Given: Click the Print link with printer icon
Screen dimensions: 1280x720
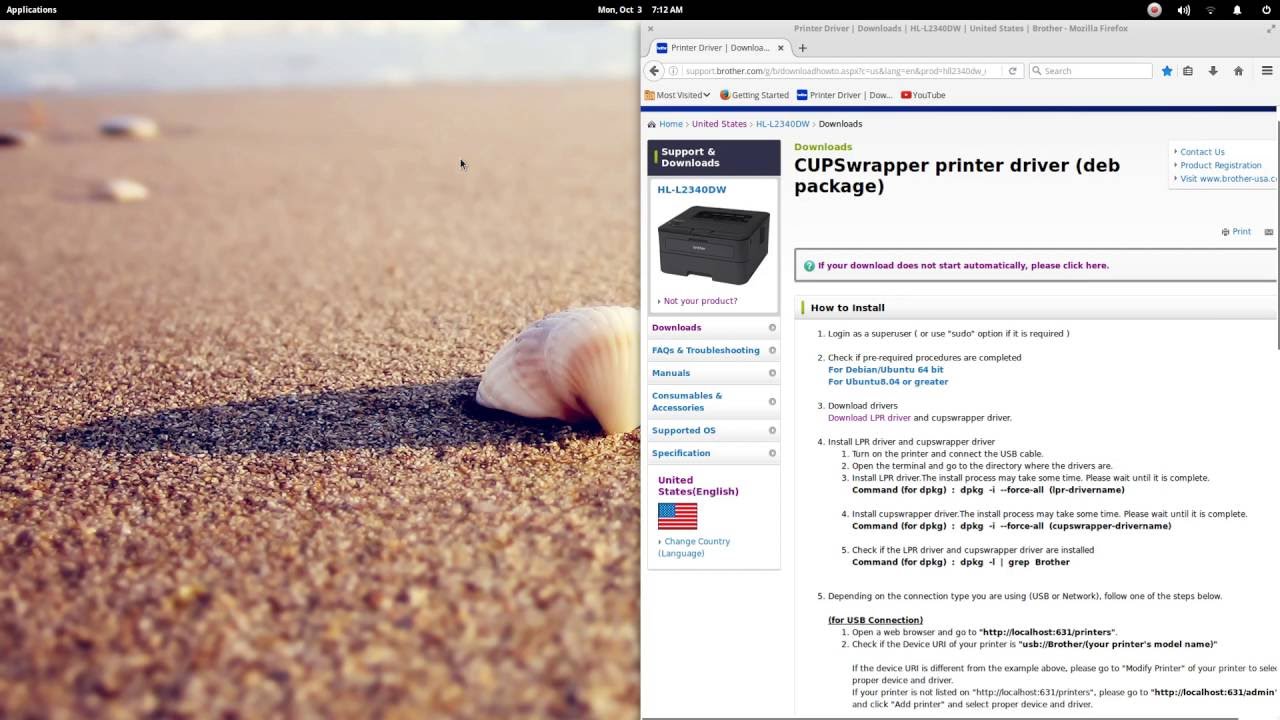Looking at the screenshot, I should click(x=1236, y=232).
